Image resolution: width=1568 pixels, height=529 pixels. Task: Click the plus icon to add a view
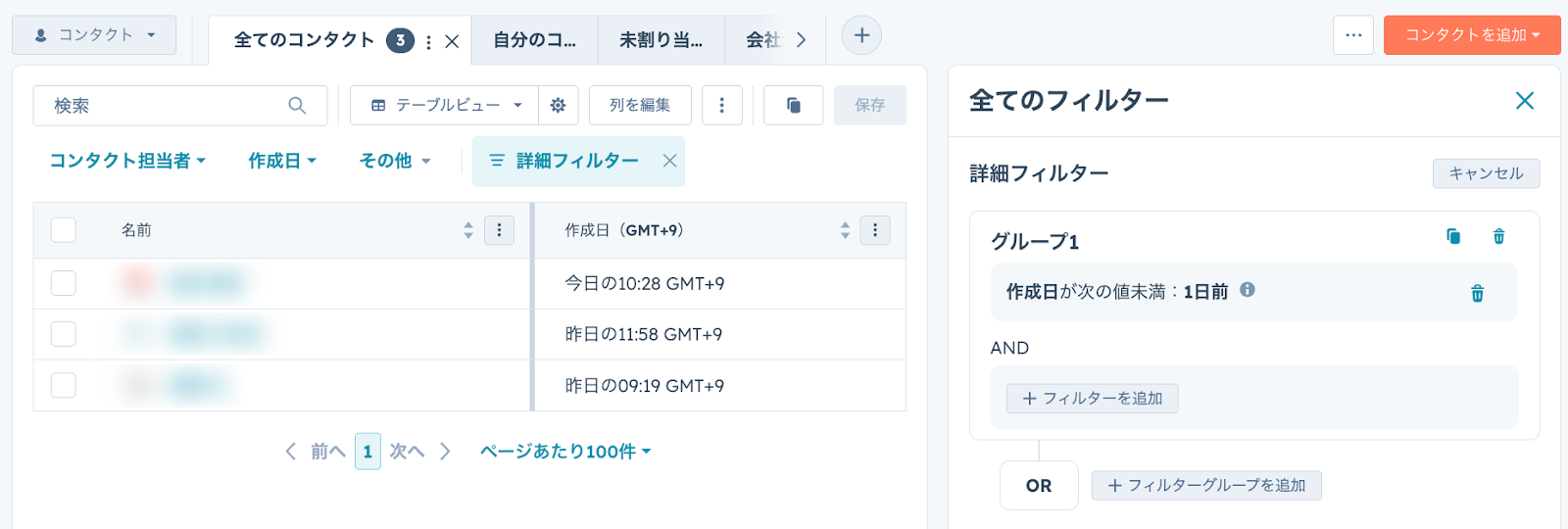point(861,36)
